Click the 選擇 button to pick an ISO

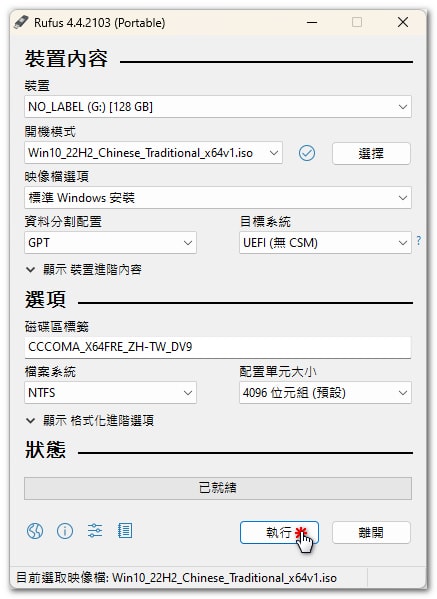coord(371,154)
